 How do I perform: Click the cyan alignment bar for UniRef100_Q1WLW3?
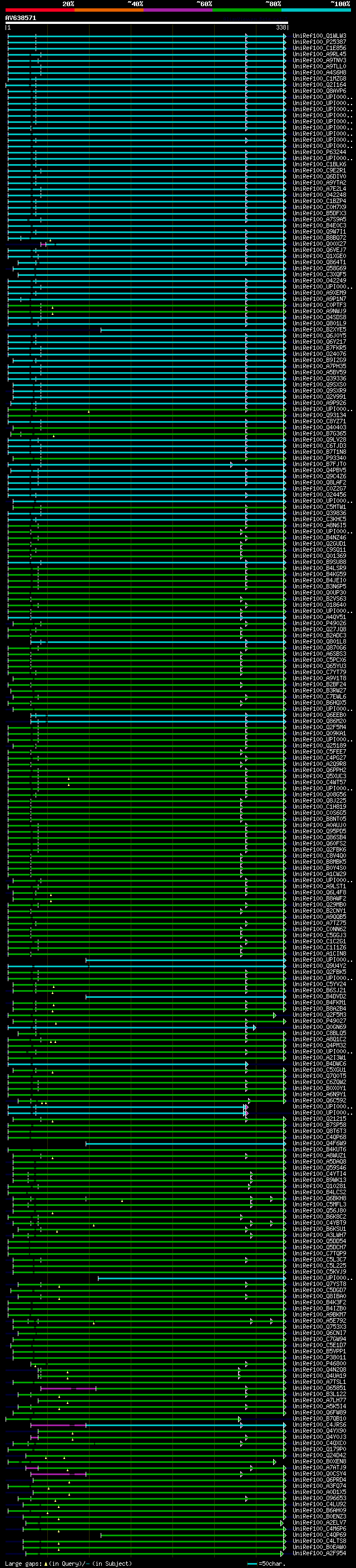click(x=147, y=36)
